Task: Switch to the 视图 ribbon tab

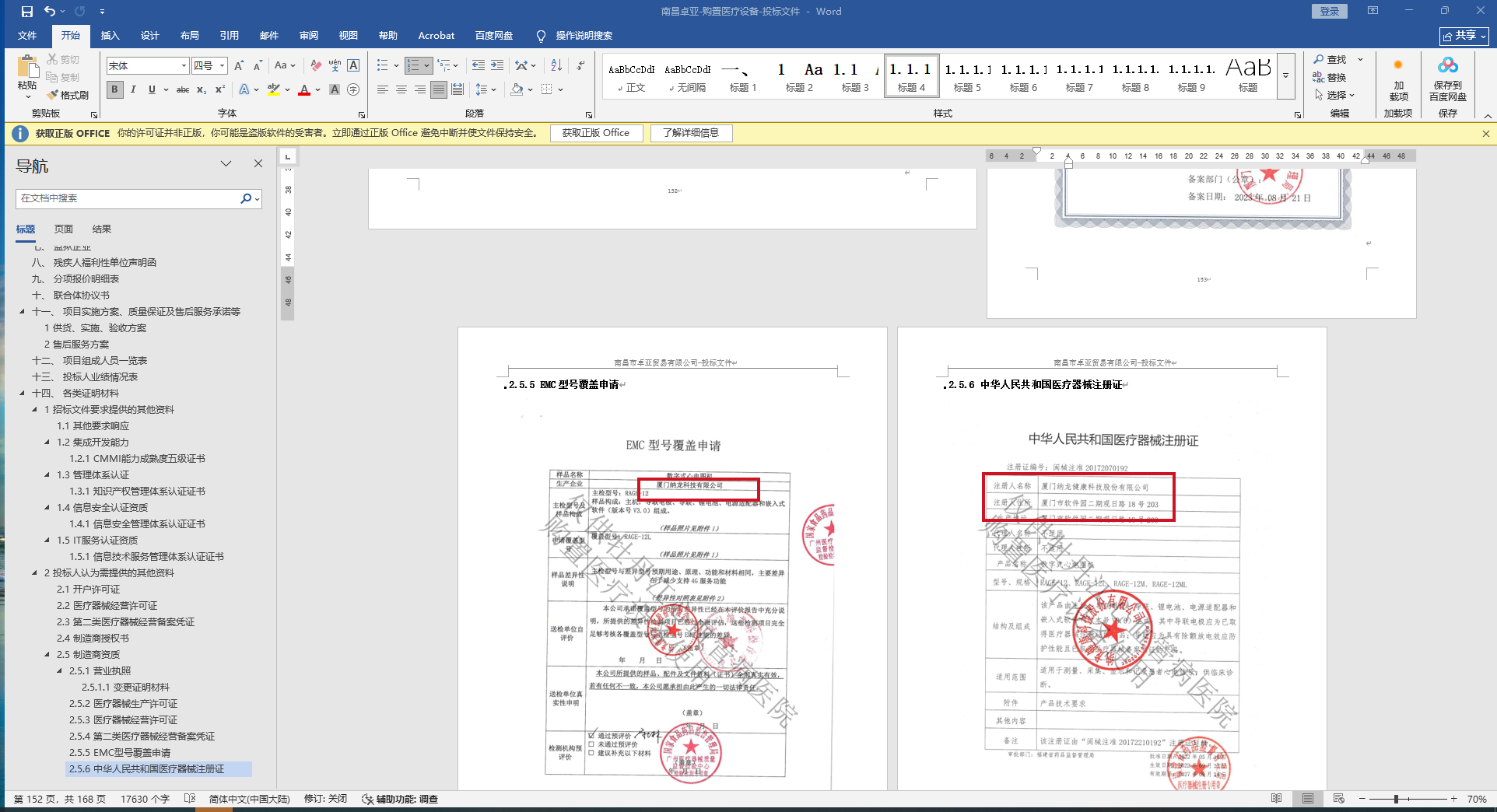Action: [349, 36]
